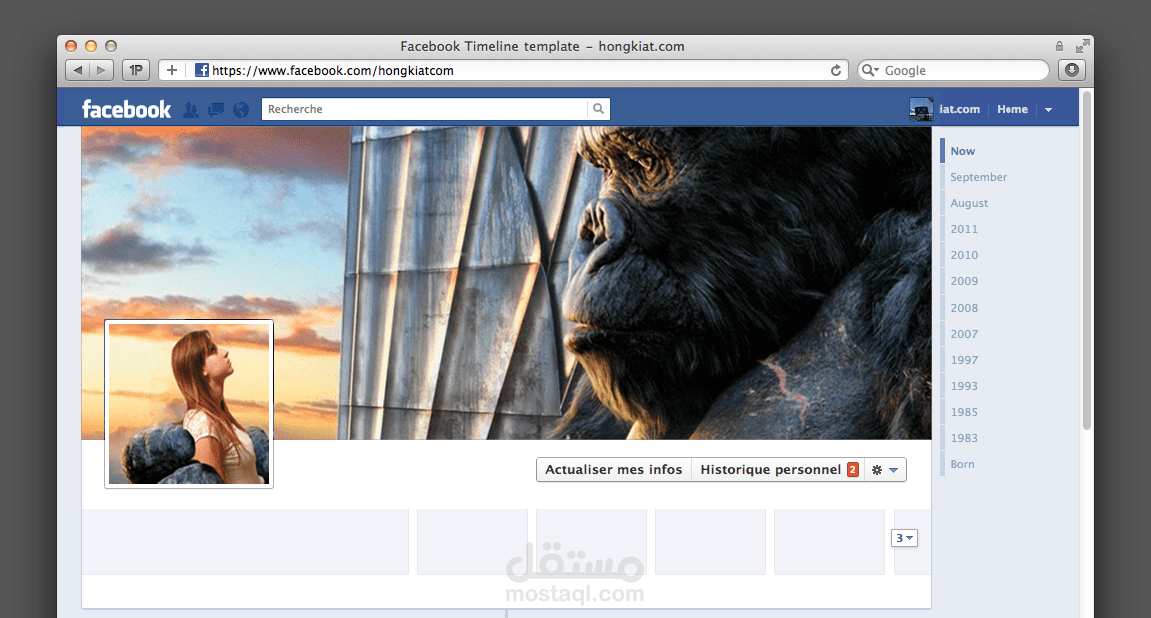Click the gorilla cover photo
1151x618 pixels.
[x=506, y=283]
